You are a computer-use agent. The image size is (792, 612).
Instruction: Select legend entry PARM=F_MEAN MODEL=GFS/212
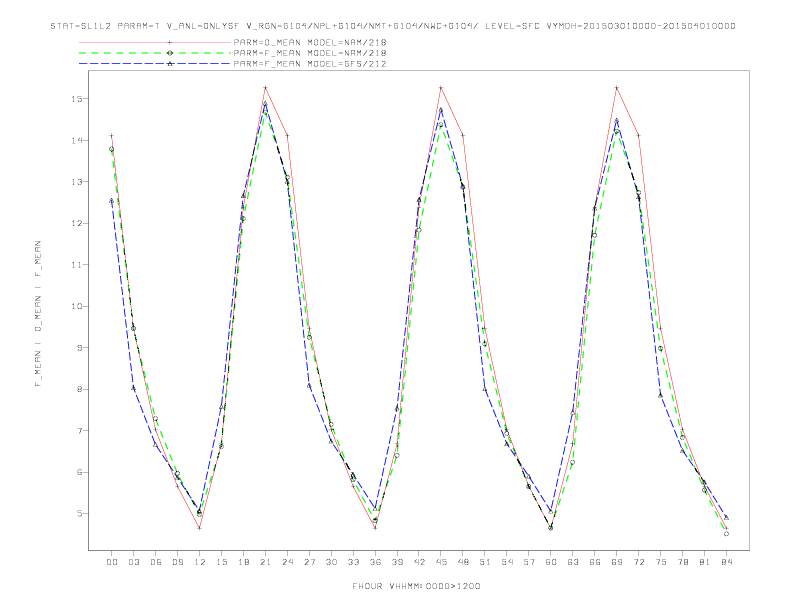point(310,64)
